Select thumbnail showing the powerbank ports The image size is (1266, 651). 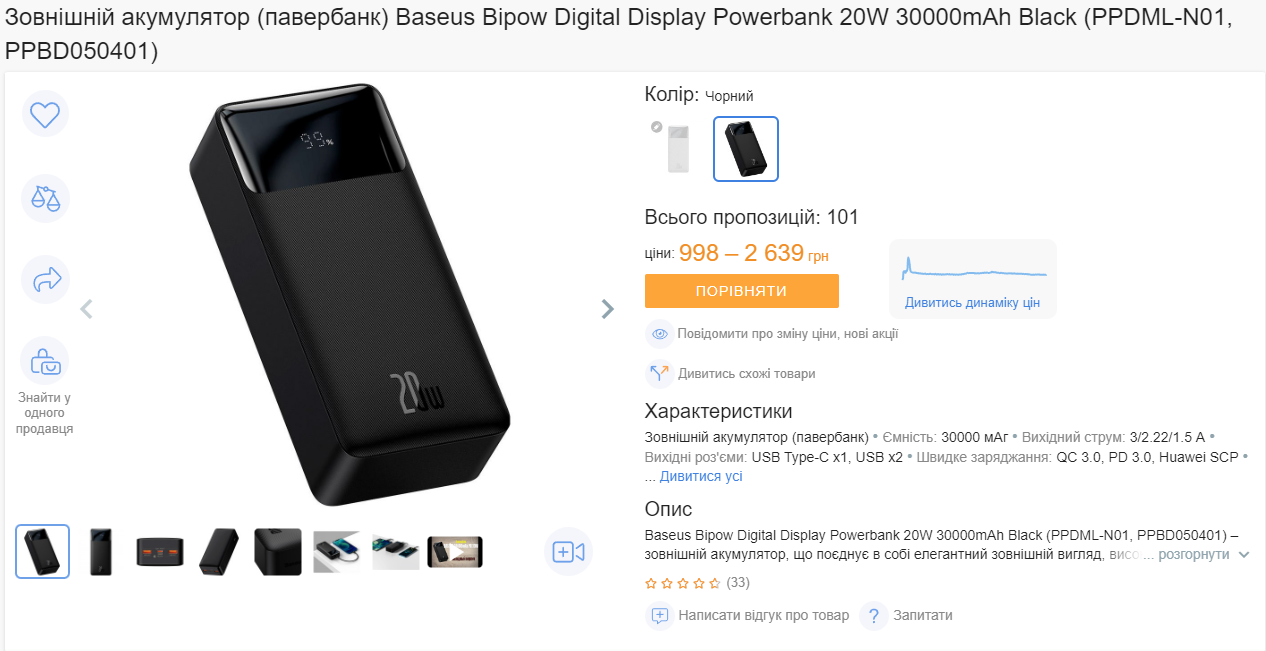click(x=160, y=552)
